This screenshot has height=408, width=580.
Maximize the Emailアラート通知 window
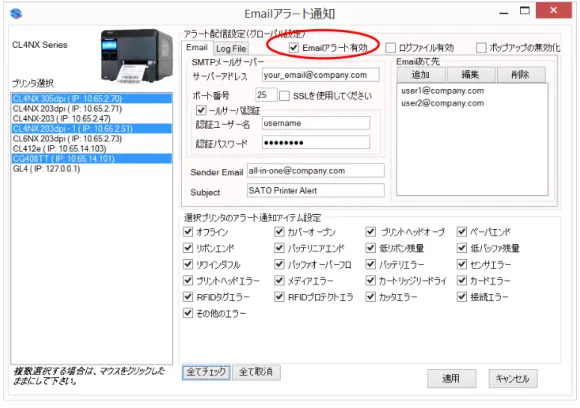tap(525, 11)
